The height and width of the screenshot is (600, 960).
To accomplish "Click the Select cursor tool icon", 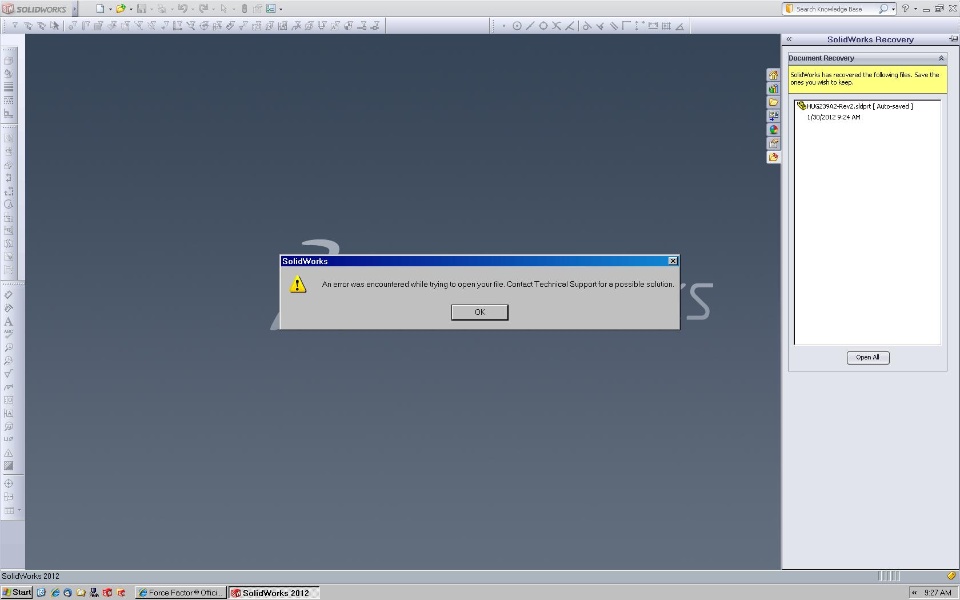I will pyautogui.click(x=223, y=9).
